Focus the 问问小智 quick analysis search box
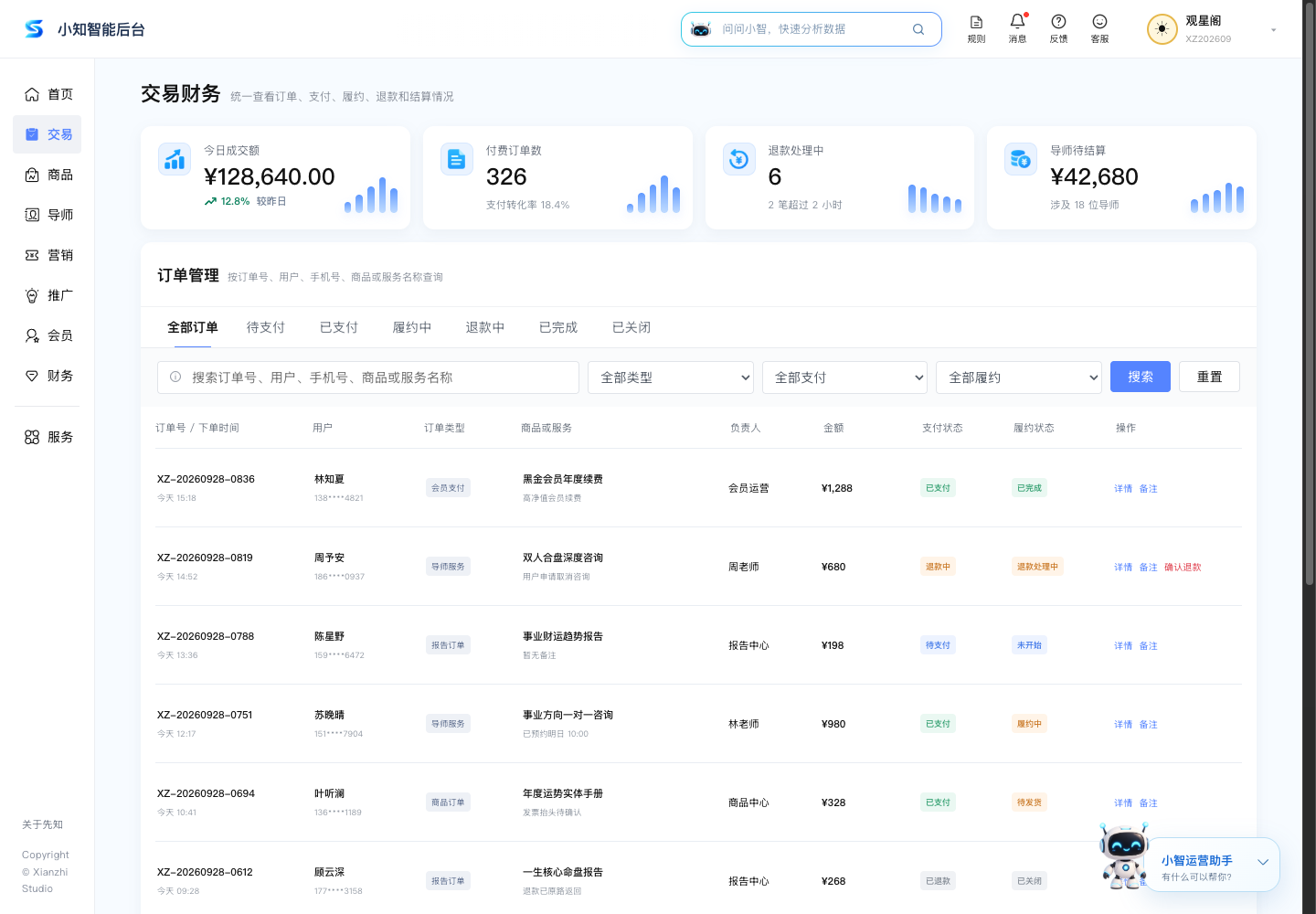This screenshot has height=914, width=1316. (812, 29)
